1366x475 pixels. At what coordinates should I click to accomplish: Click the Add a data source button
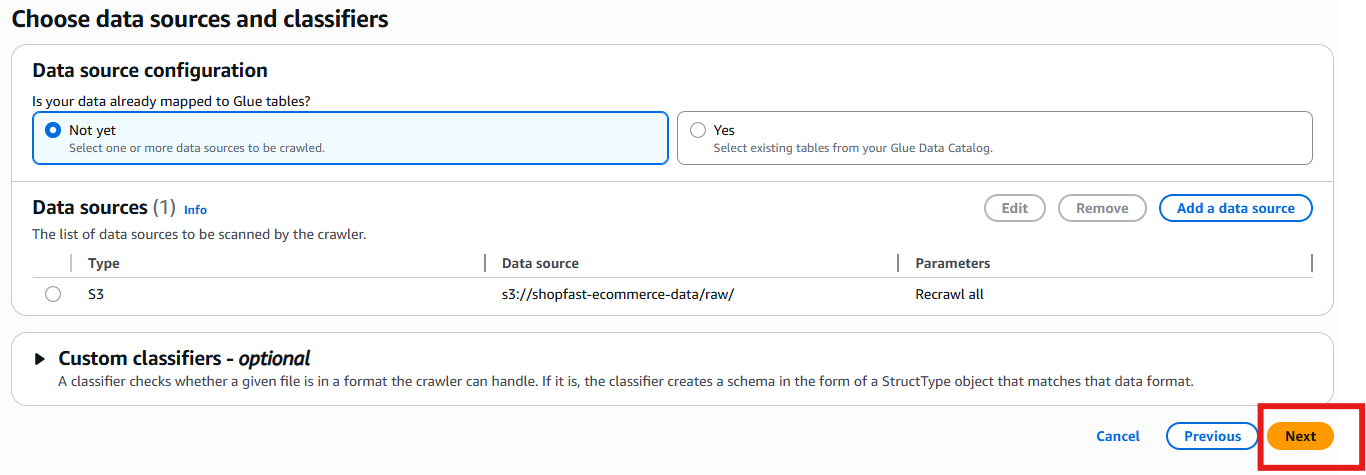(x=1235, y=208)
